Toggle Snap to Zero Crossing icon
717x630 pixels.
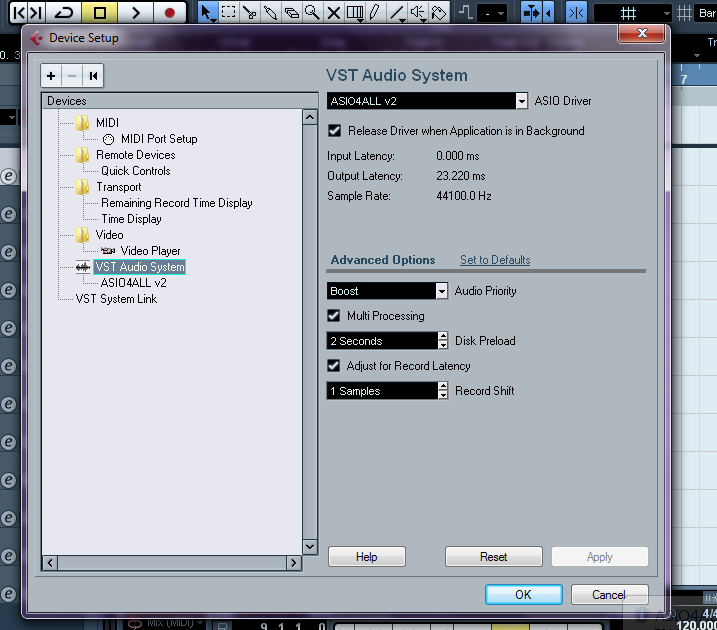click(466, 12)
